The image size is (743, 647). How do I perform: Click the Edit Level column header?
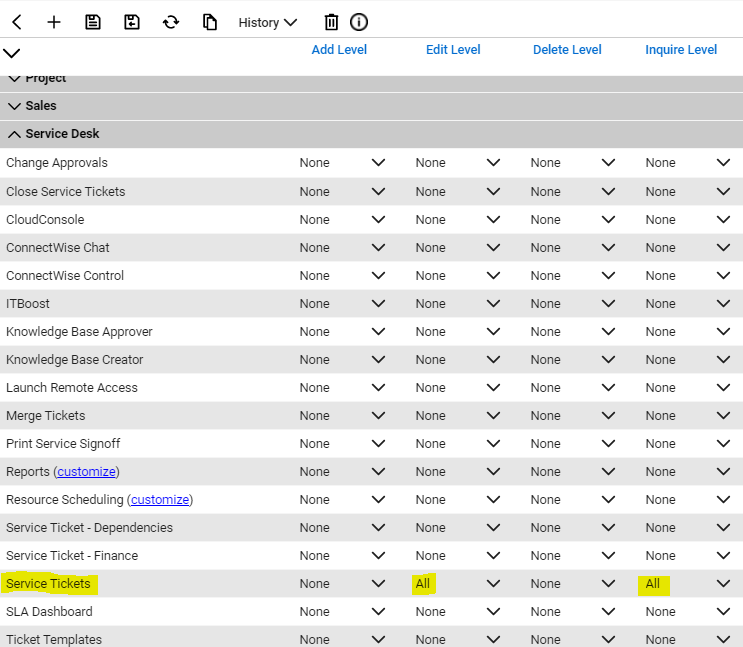(x=453, y=50)
